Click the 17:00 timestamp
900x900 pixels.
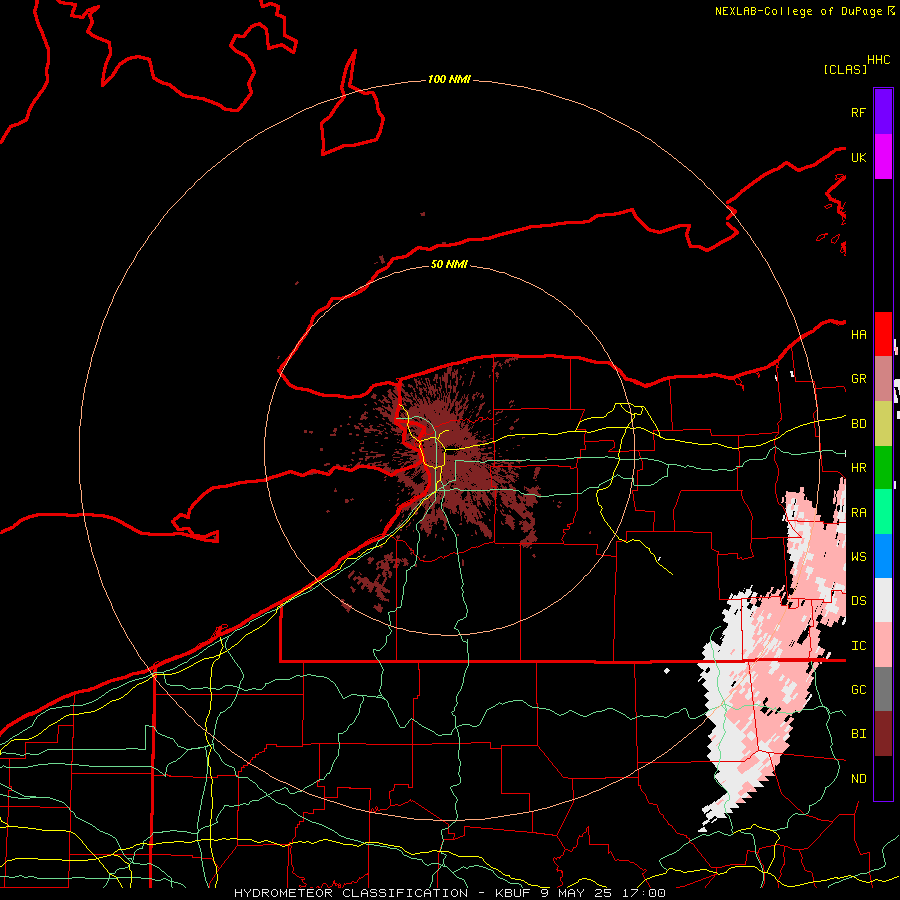(x=643, y=893)
